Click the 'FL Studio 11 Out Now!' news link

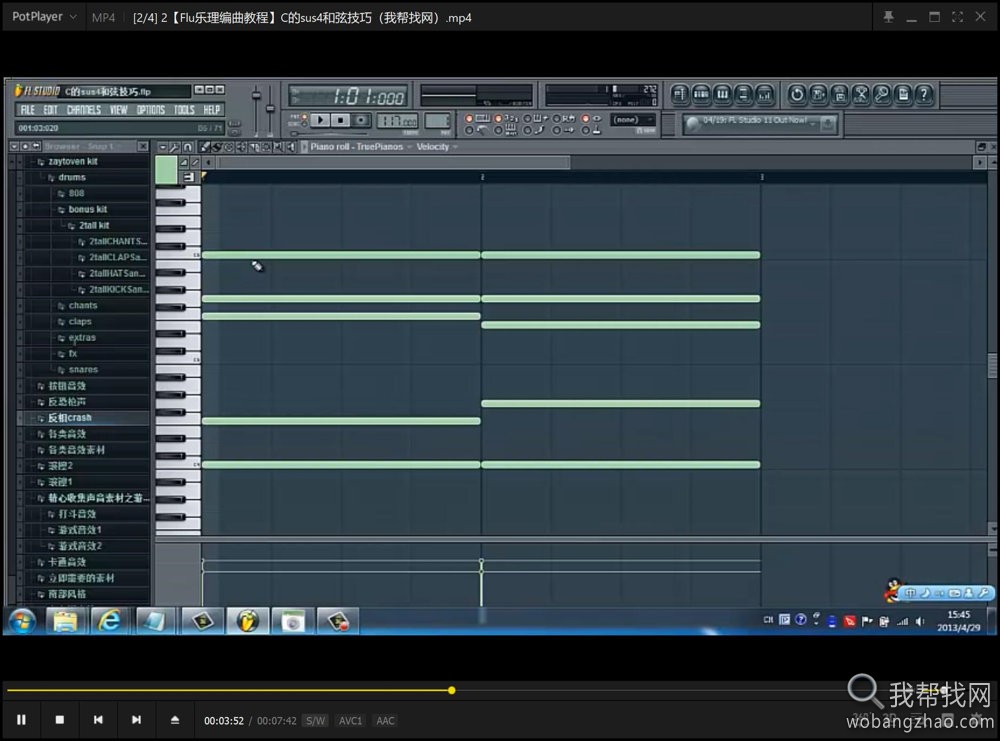pos(754,121)
